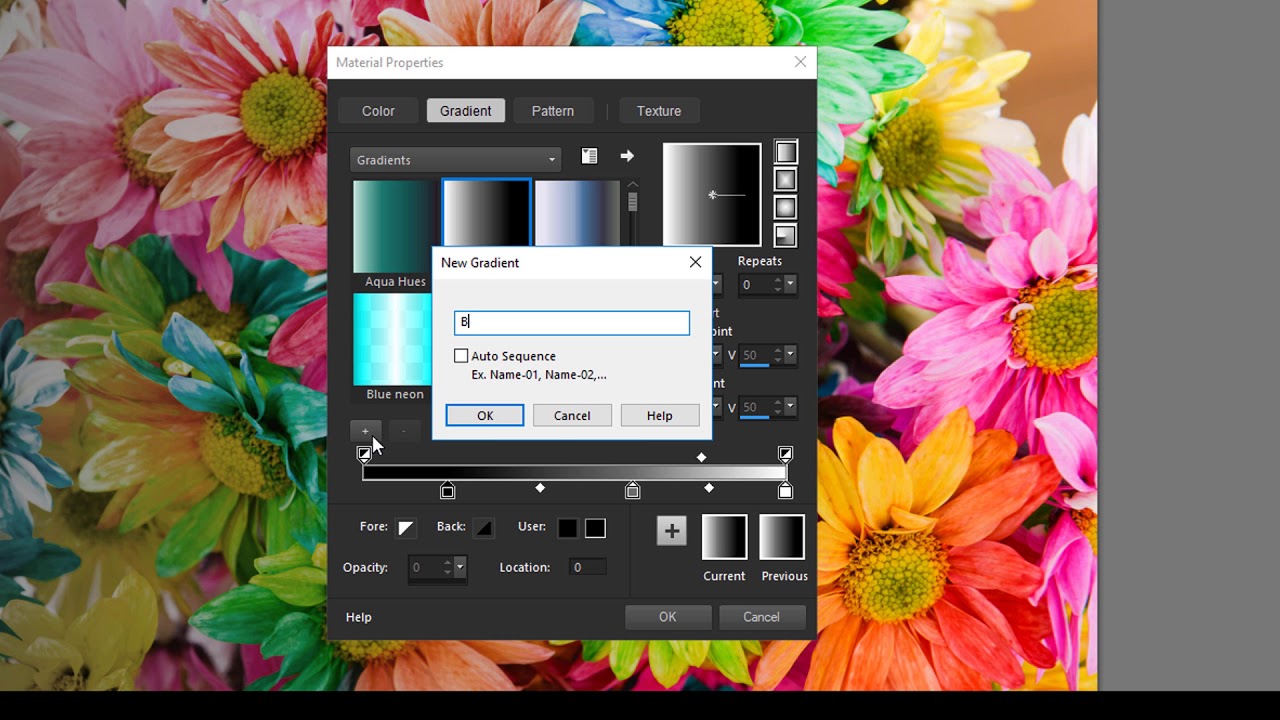Select the blue-white gradient thumbnail
The height and width of the screenshot is (720, 1280).
577,213
